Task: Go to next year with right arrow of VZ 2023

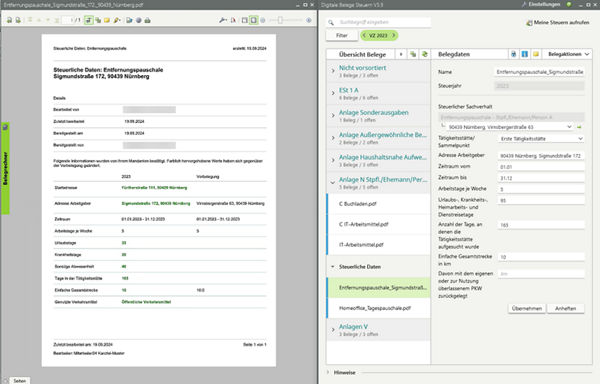Action: [393, 36]
